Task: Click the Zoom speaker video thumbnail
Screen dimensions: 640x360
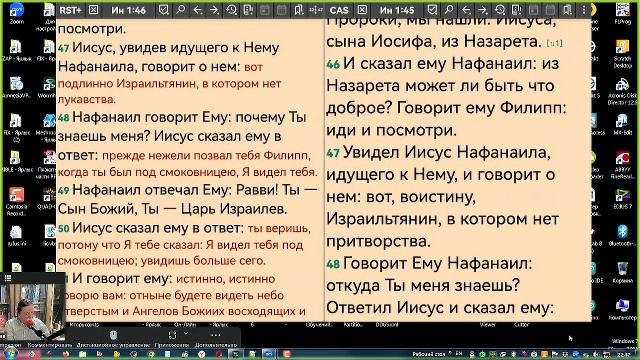Action: [32, 312]
